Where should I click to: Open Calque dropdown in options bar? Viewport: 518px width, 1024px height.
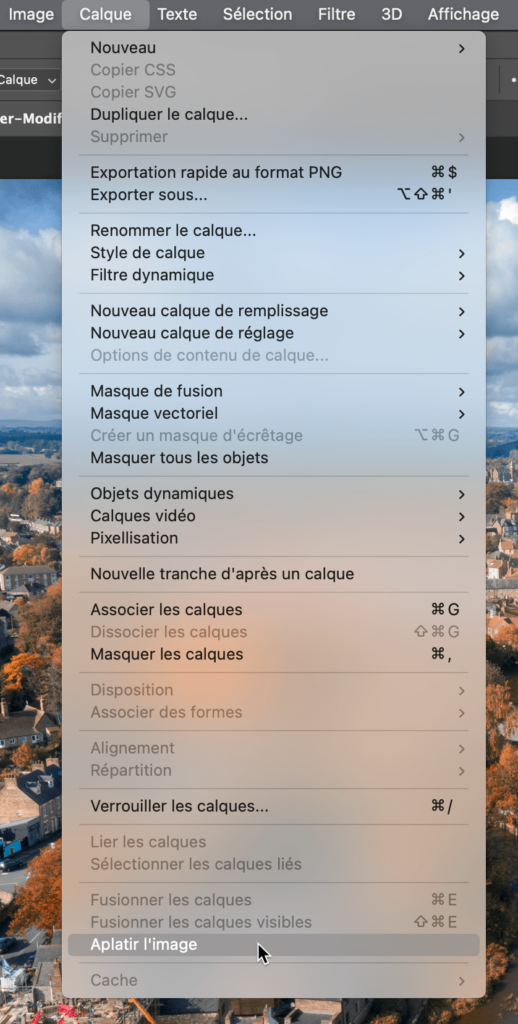(29, 80)
